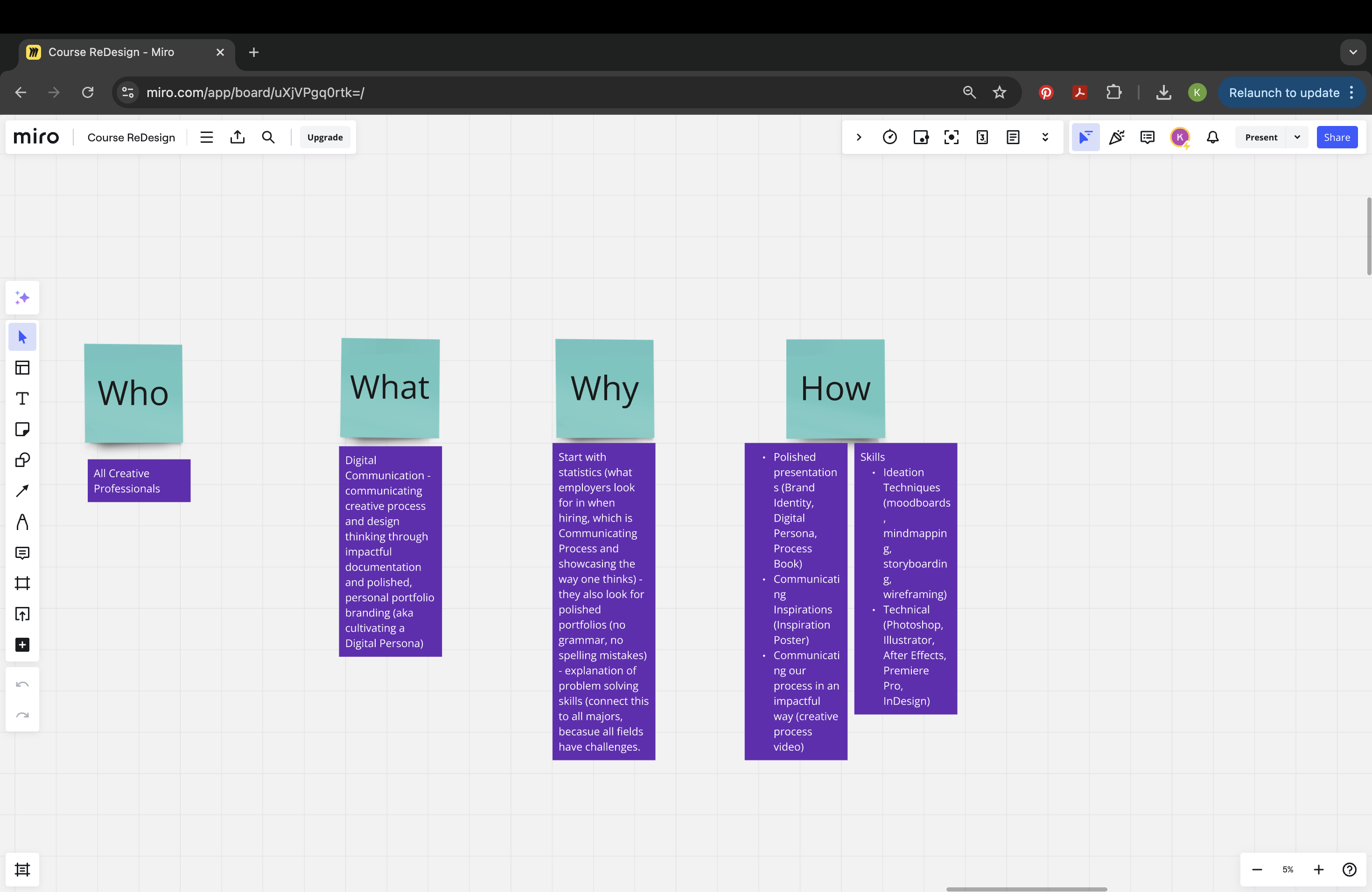Toggle the frames panel at bottom left
The width and height of the screenshot is (1372, 892).
(22, 869)
